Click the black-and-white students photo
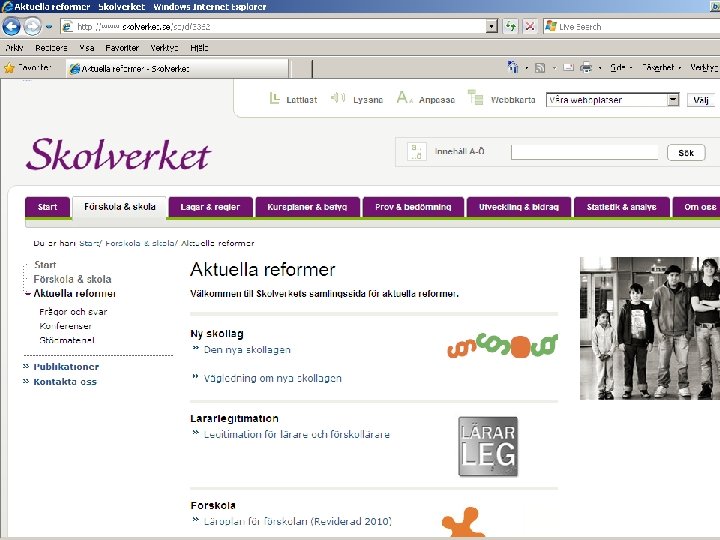Image resolution: width=720 pixels, height=540 pixels. click(650, 328)
